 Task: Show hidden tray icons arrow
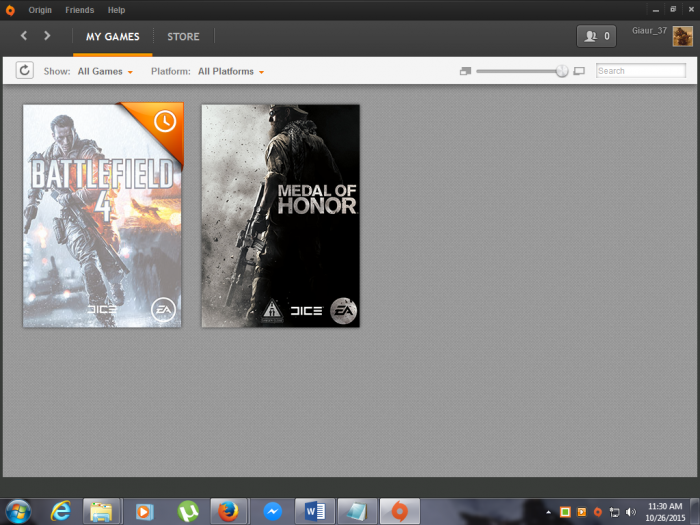pyautogui.click(x=548, y=512)
